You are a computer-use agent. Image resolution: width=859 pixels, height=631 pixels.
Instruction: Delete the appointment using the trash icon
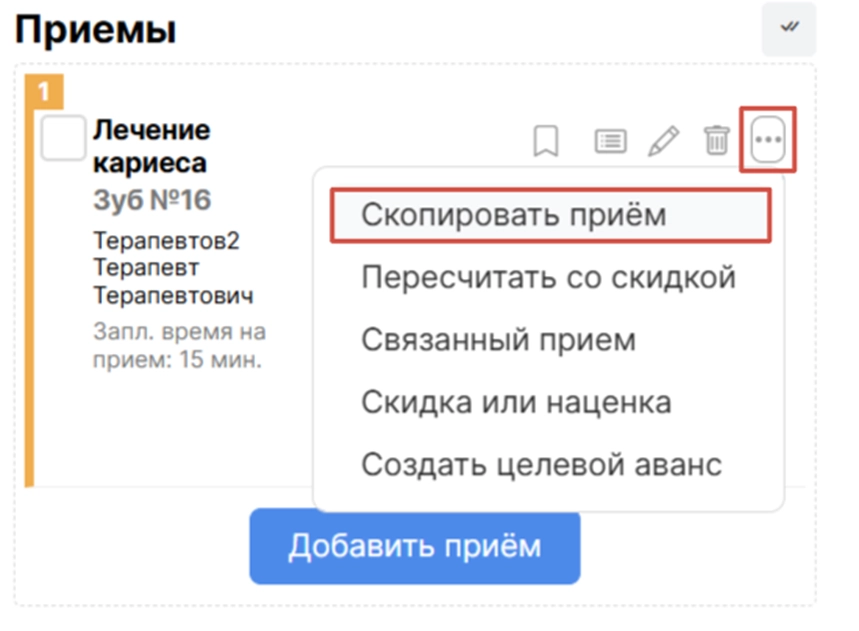pyautogui.click(x=716, y=141)
